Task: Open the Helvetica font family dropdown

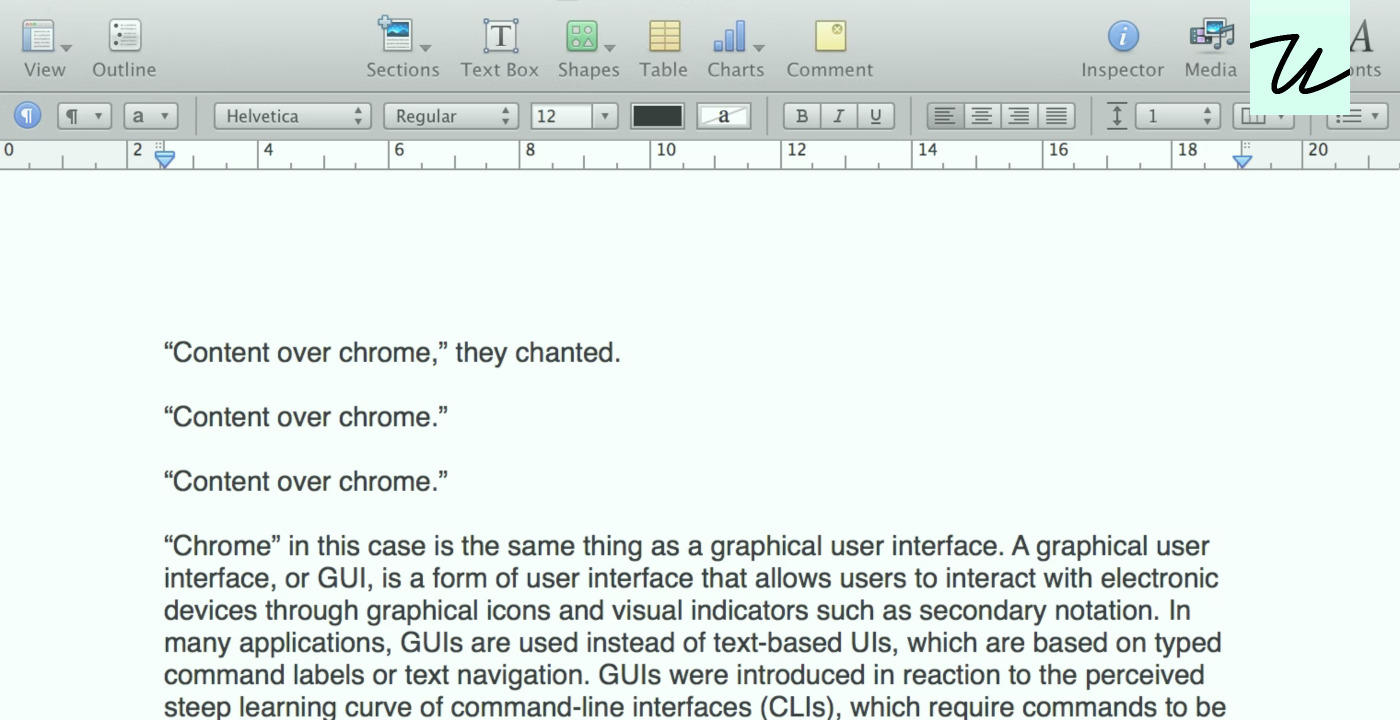Action: coord(292,116)
